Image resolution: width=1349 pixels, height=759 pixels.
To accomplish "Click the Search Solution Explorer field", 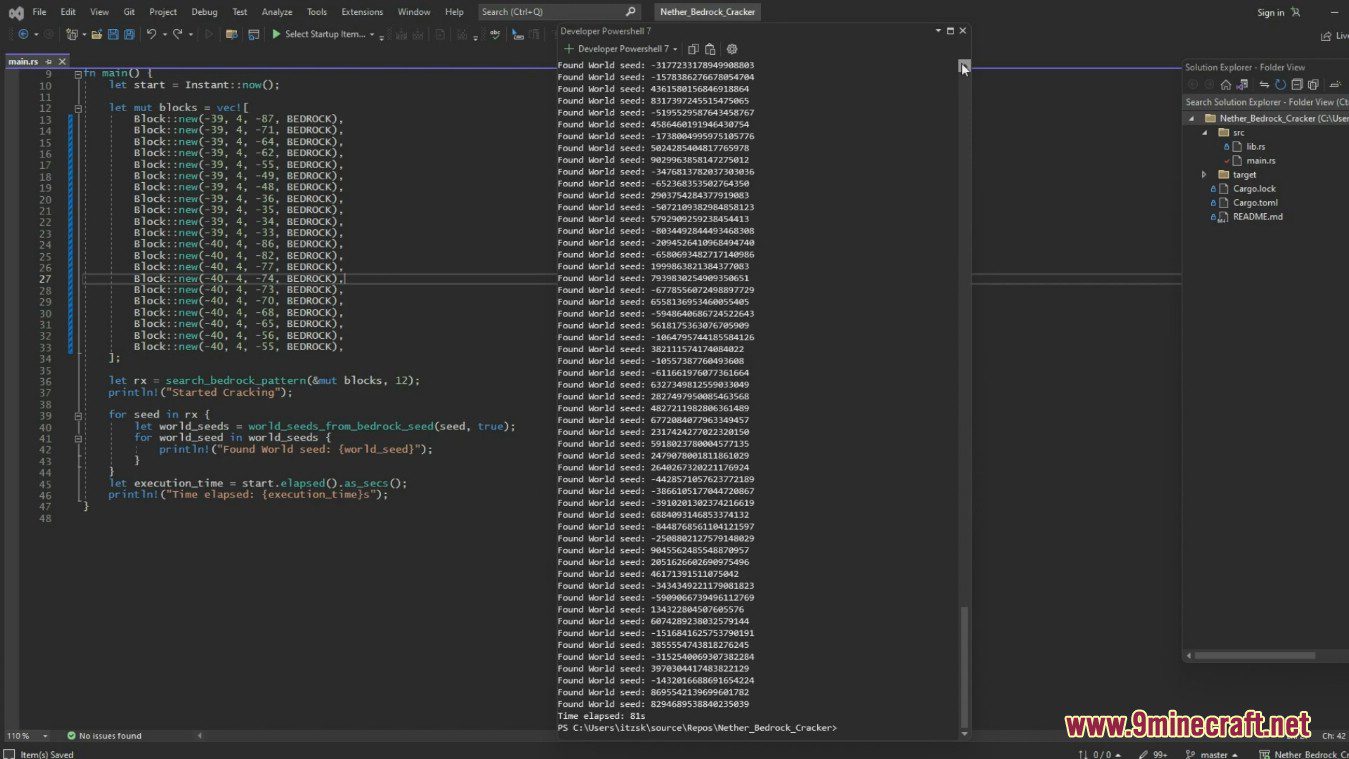I will (1266, 102).
